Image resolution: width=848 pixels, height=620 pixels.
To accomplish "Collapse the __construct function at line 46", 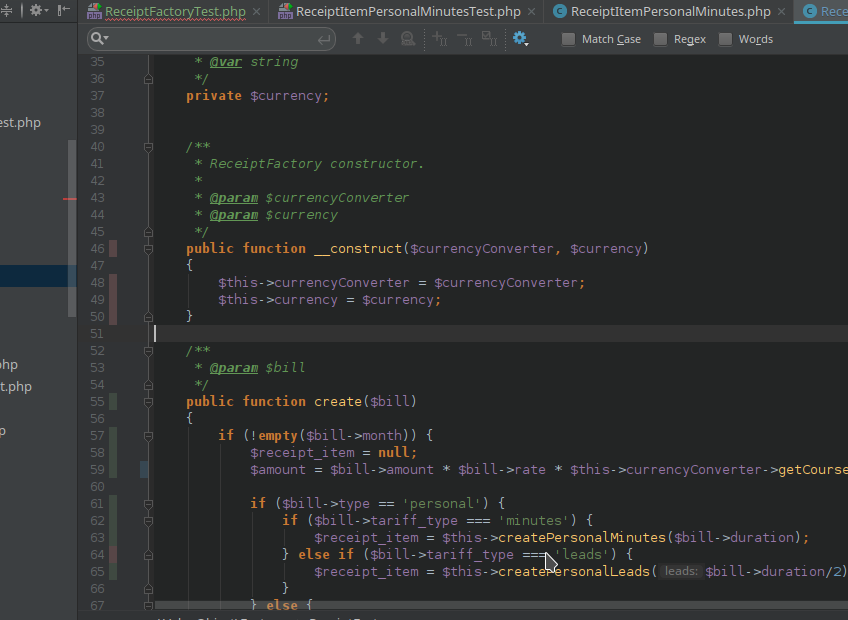I will (148, 249).
